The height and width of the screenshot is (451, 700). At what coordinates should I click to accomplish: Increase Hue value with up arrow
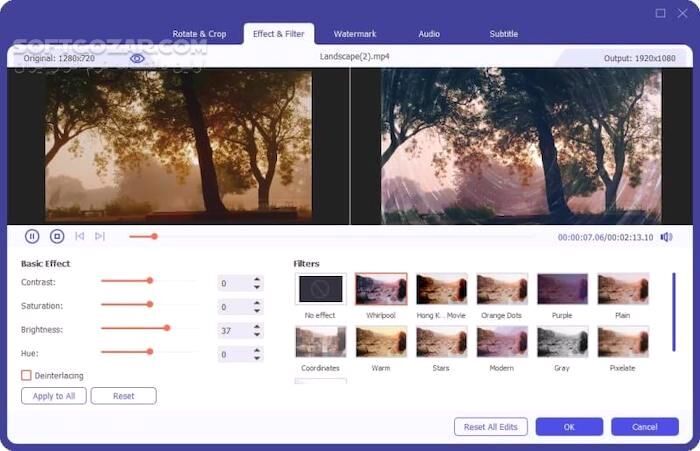coord(257,351)
